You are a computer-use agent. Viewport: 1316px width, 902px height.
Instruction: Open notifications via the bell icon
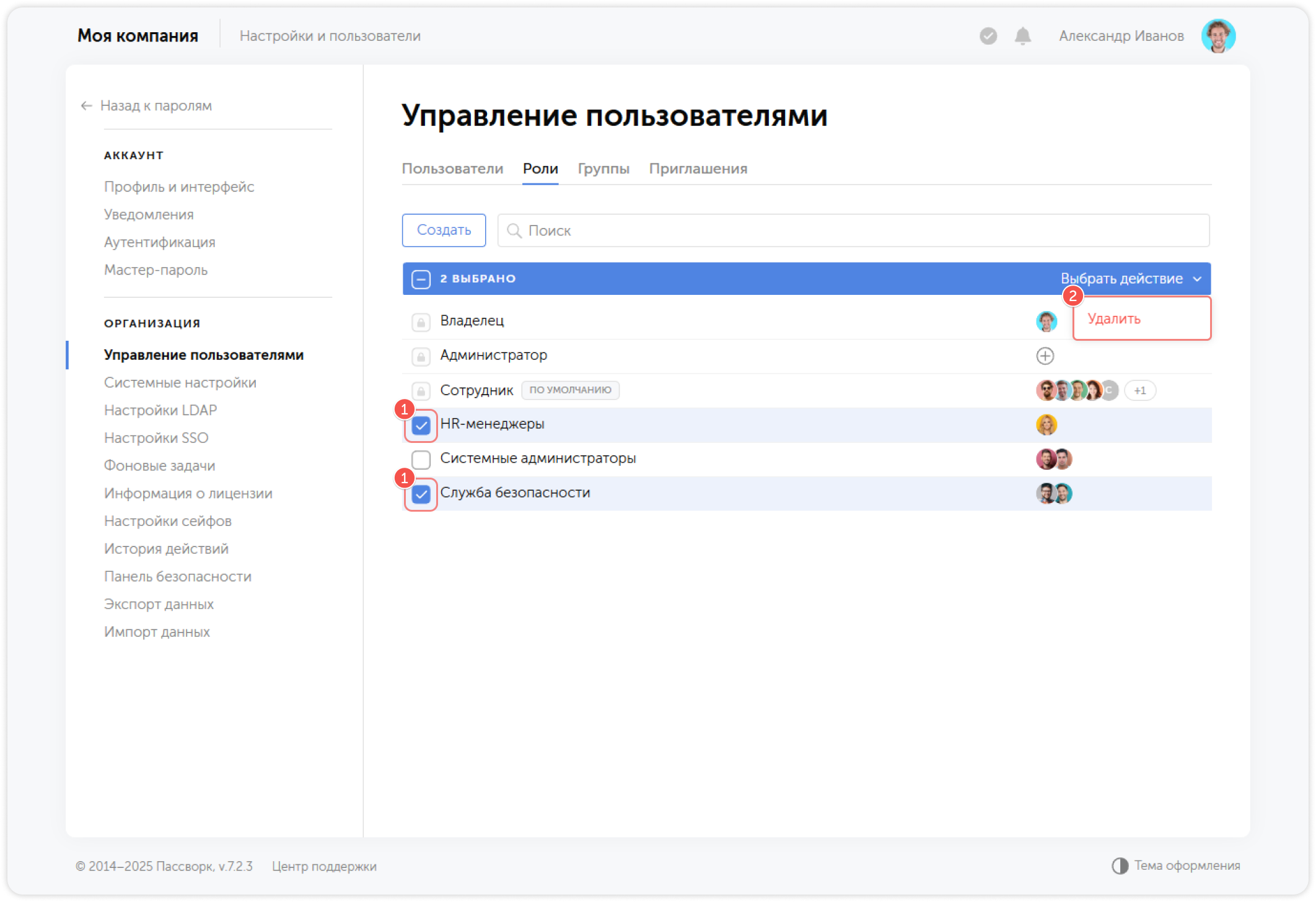(1022, 37)
